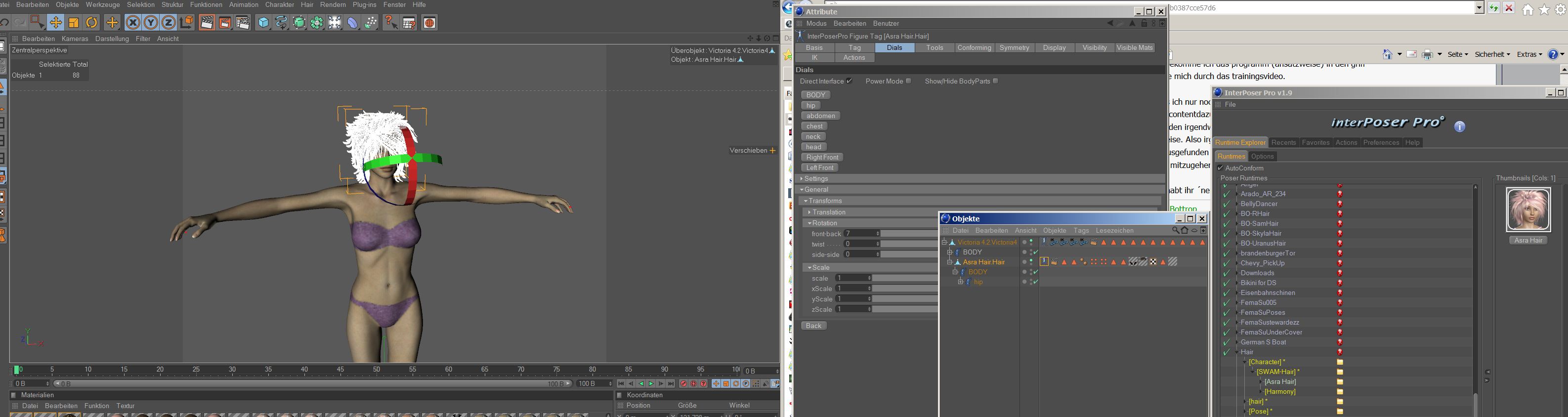Collapse the Scale section

click(809, 268)
